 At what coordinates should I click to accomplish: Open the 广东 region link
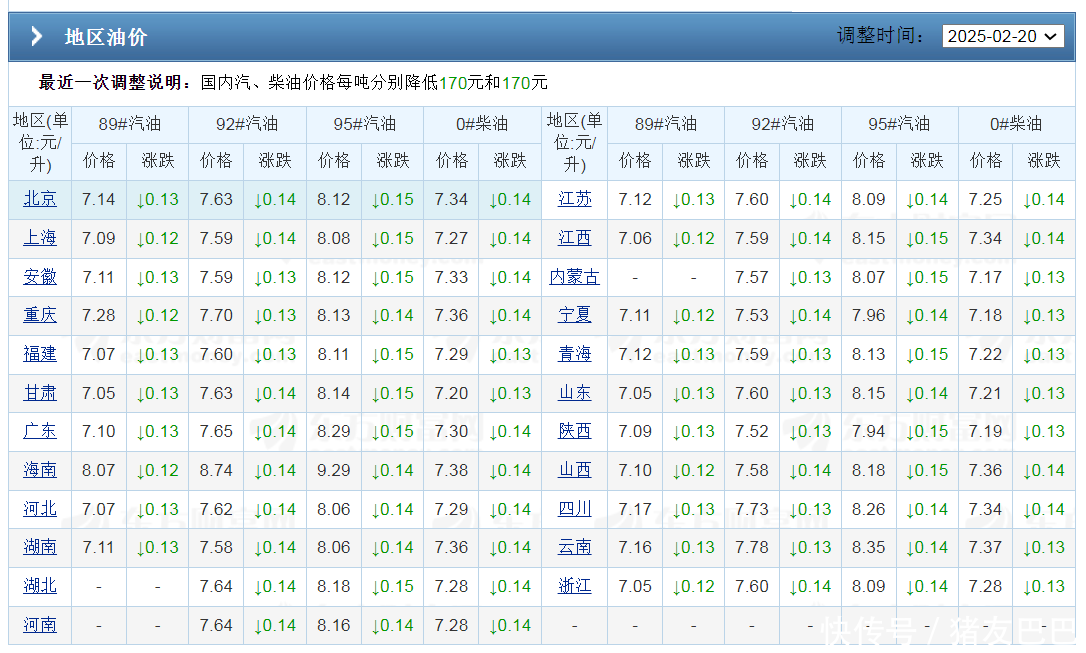click(40, 431)
